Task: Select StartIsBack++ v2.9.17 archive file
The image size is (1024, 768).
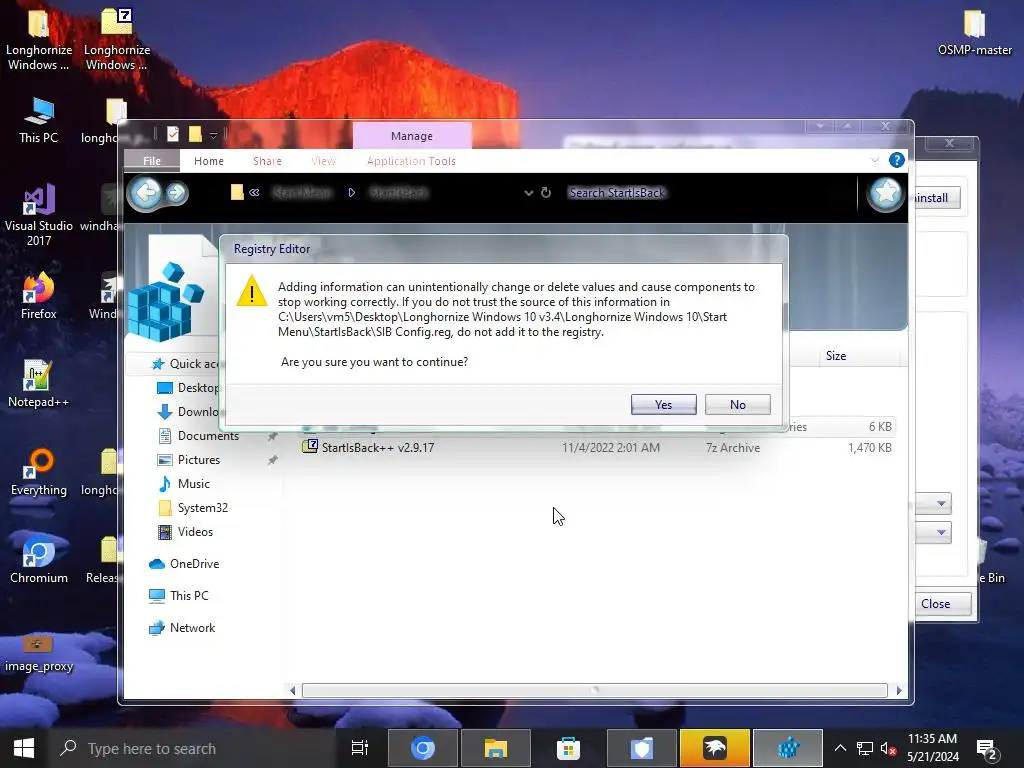Action: coord(377,447)
